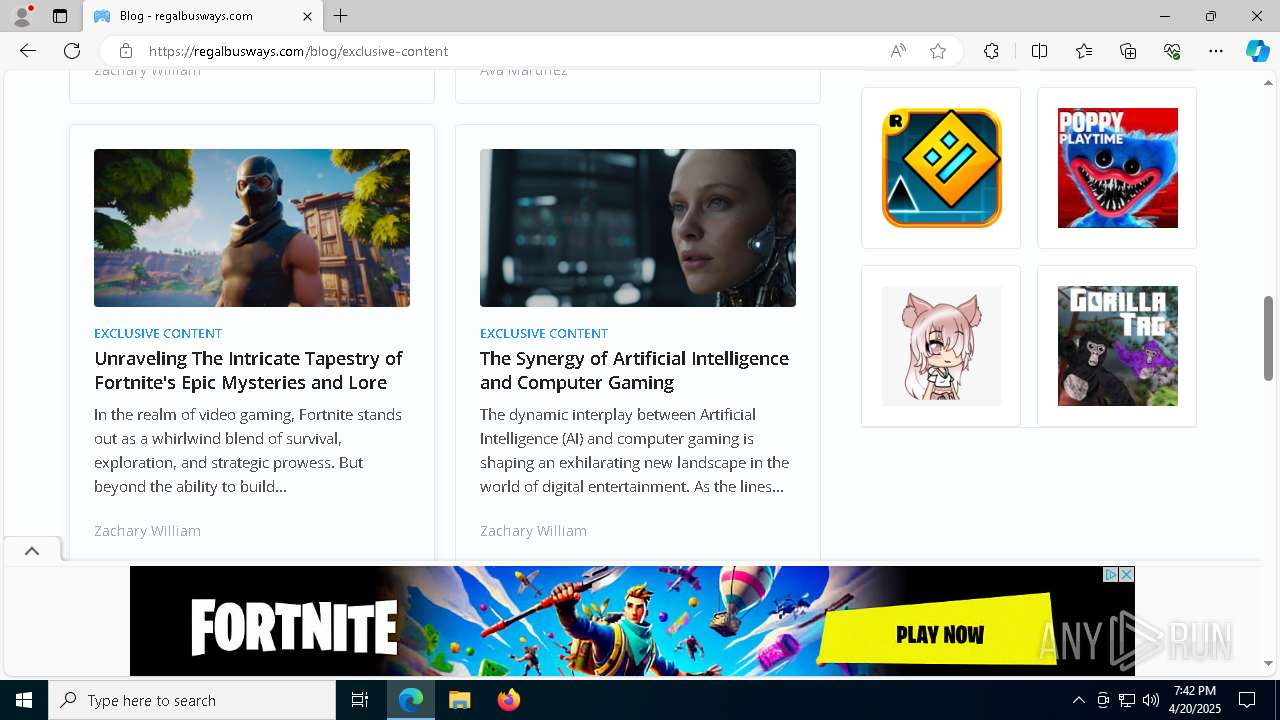Screen dimensions: 1280x720
Task: Open the AI cyborg article image
Action: pyautogui.click(x=638, y=228)
